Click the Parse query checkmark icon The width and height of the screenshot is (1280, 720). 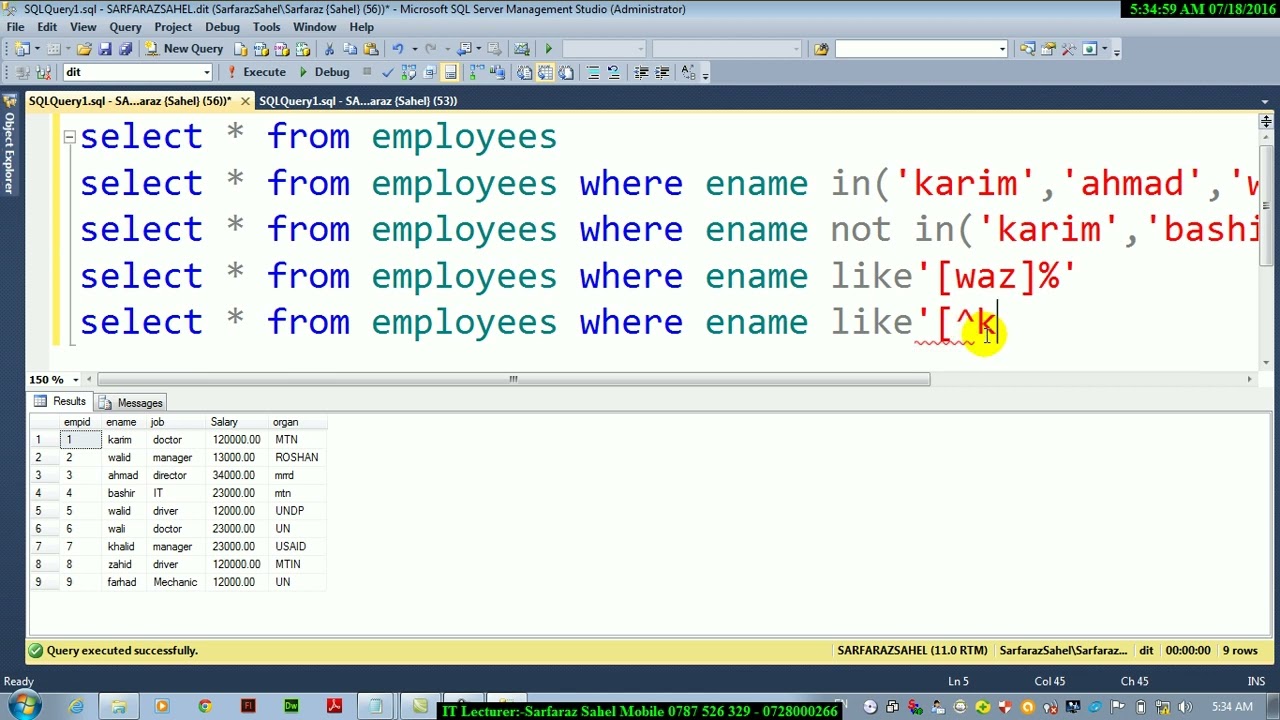pos(388,72)
